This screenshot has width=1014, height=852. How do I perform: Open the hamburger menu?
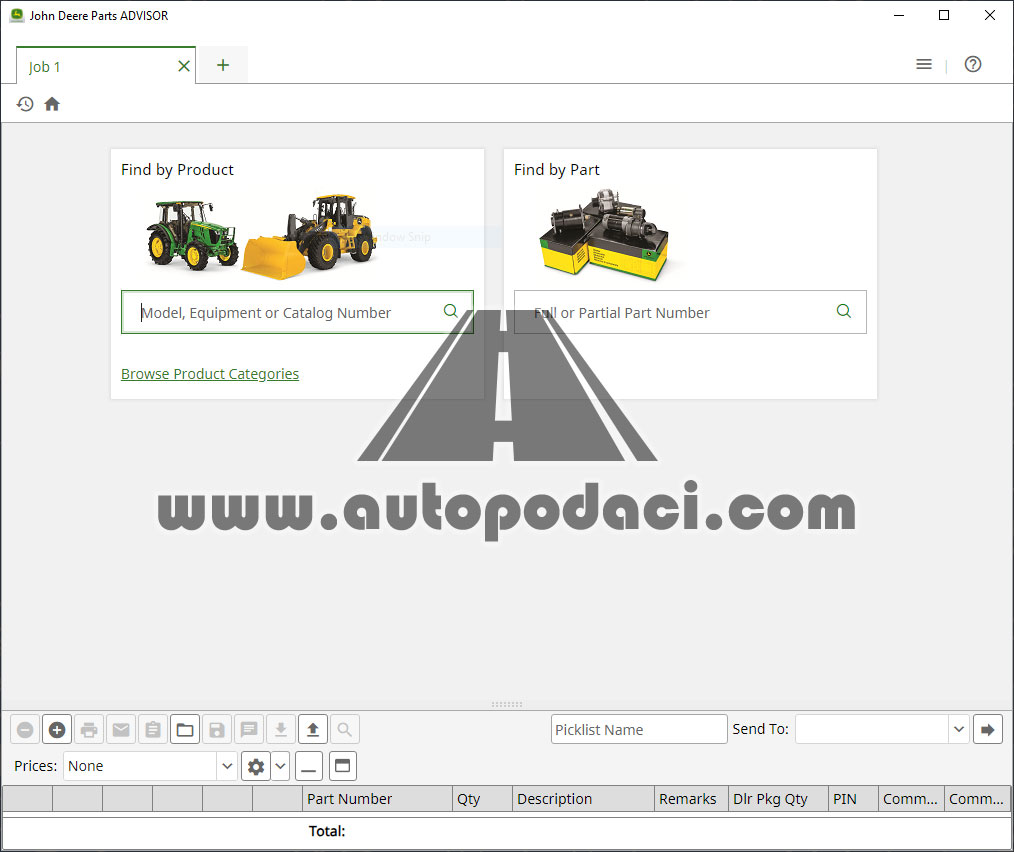923,64
